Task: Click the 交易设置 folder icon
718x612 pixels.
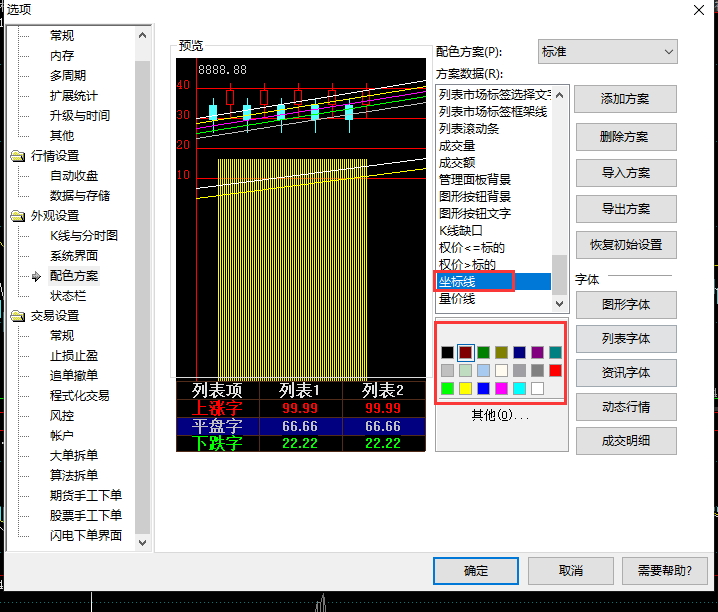Action: point(18,316)
